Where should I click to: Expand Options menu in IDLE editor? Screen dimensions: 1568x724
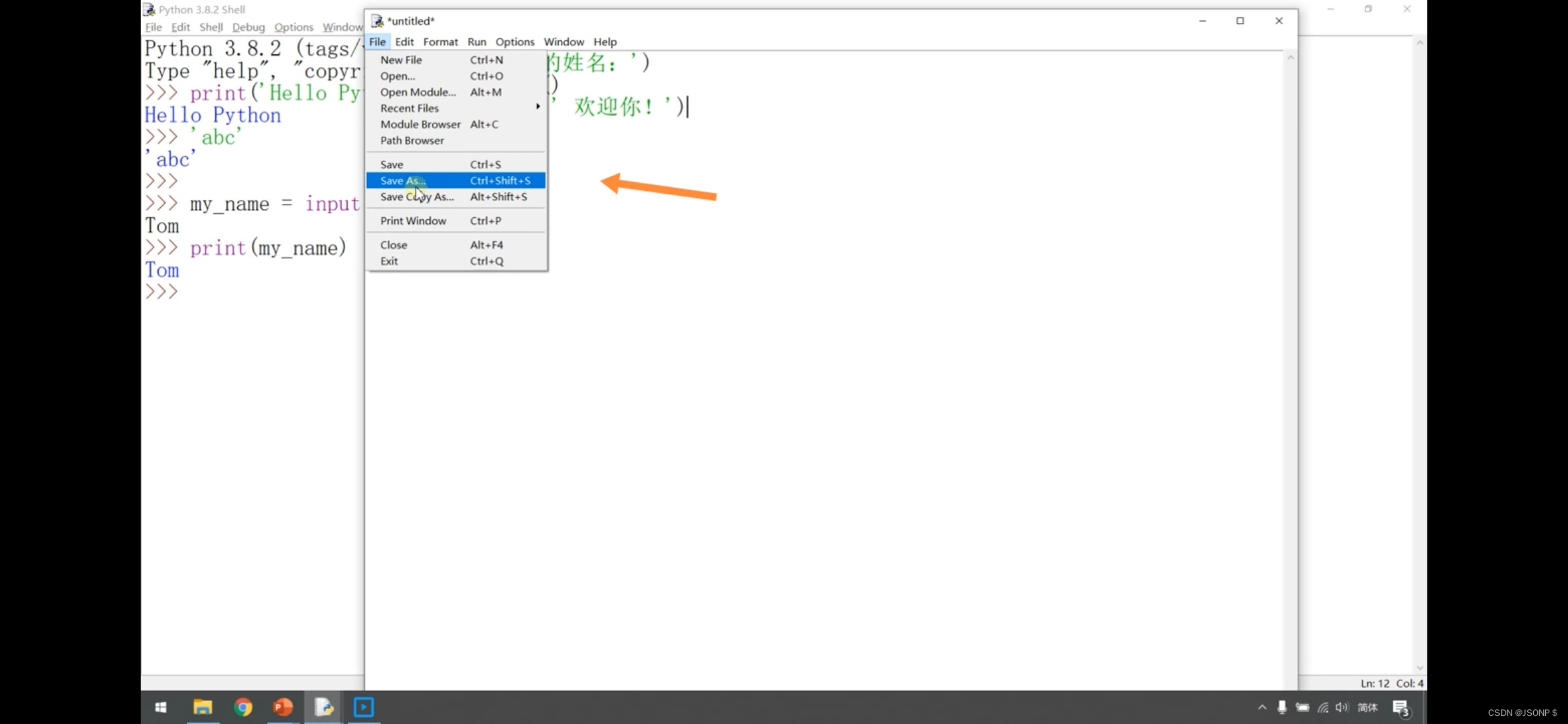(514, 41)
